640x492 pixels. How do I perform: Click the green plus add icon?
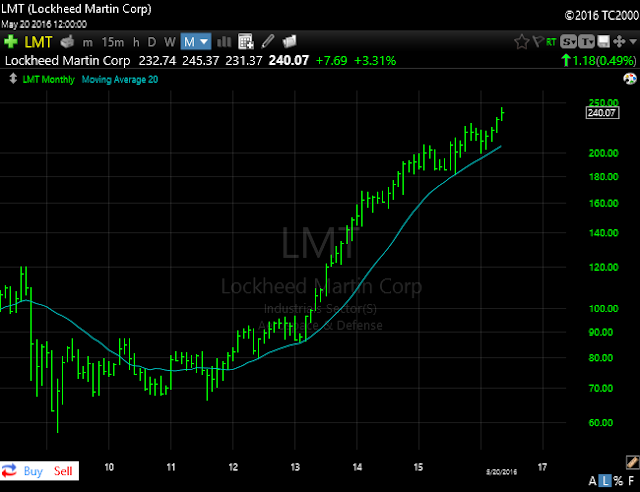click(x=10, y=41)
